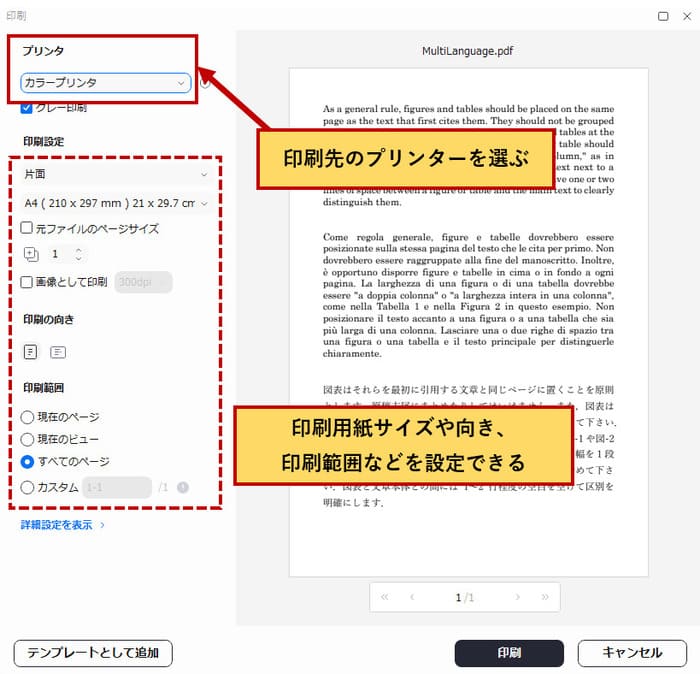Select portrait orientation icon

[x=30, y=352]
